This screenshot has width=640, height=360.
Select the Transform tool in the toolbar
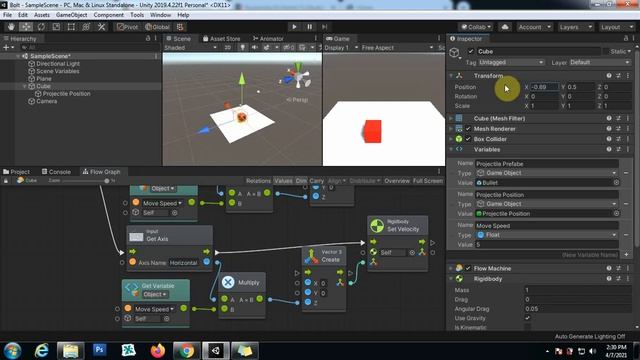pos(86,27)
